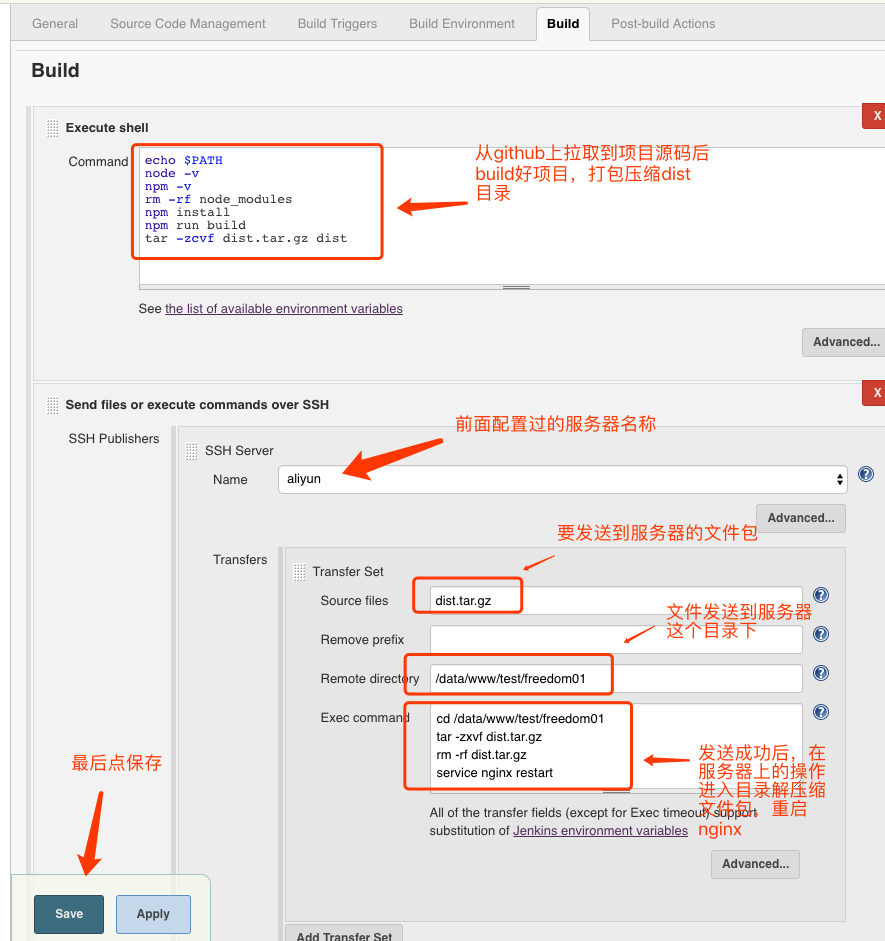Click the Save button

(68, 913)
